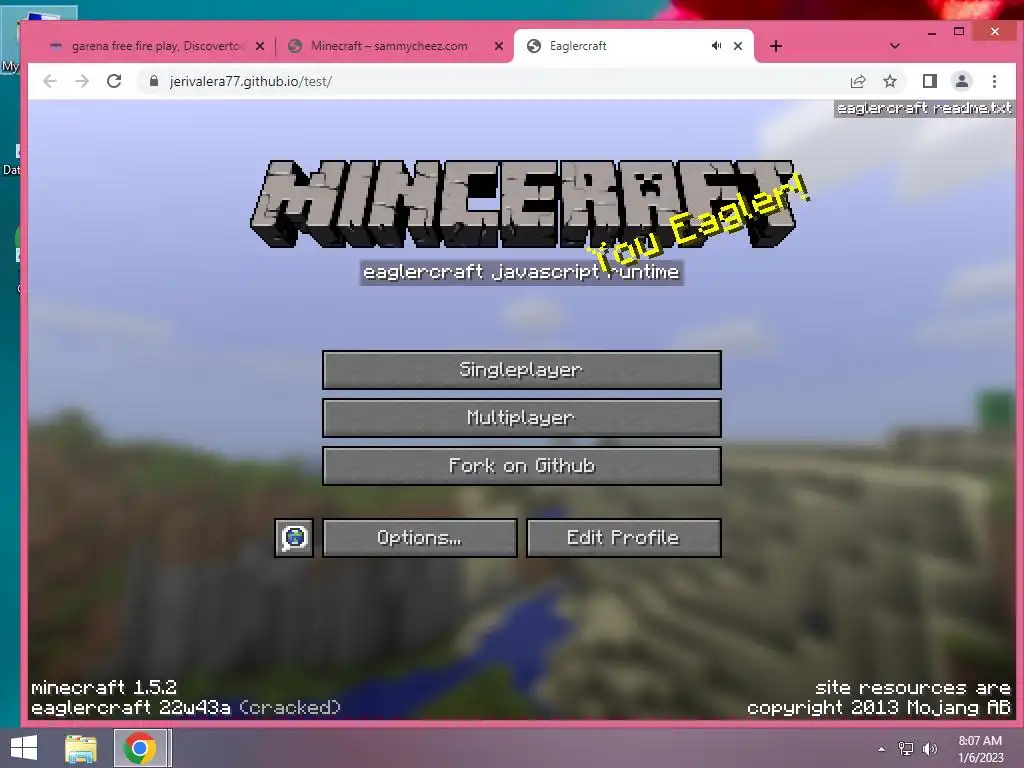Open a new browser tab
The height and width of the screenshot is (768, 1024).
(776, 46)
